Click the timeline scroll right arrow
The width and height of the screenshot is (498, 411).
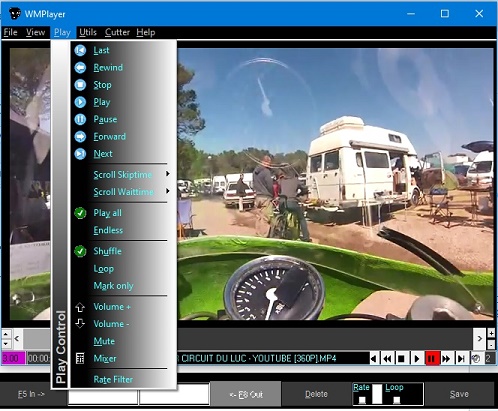pyautogui.click(x=479, y=339)
